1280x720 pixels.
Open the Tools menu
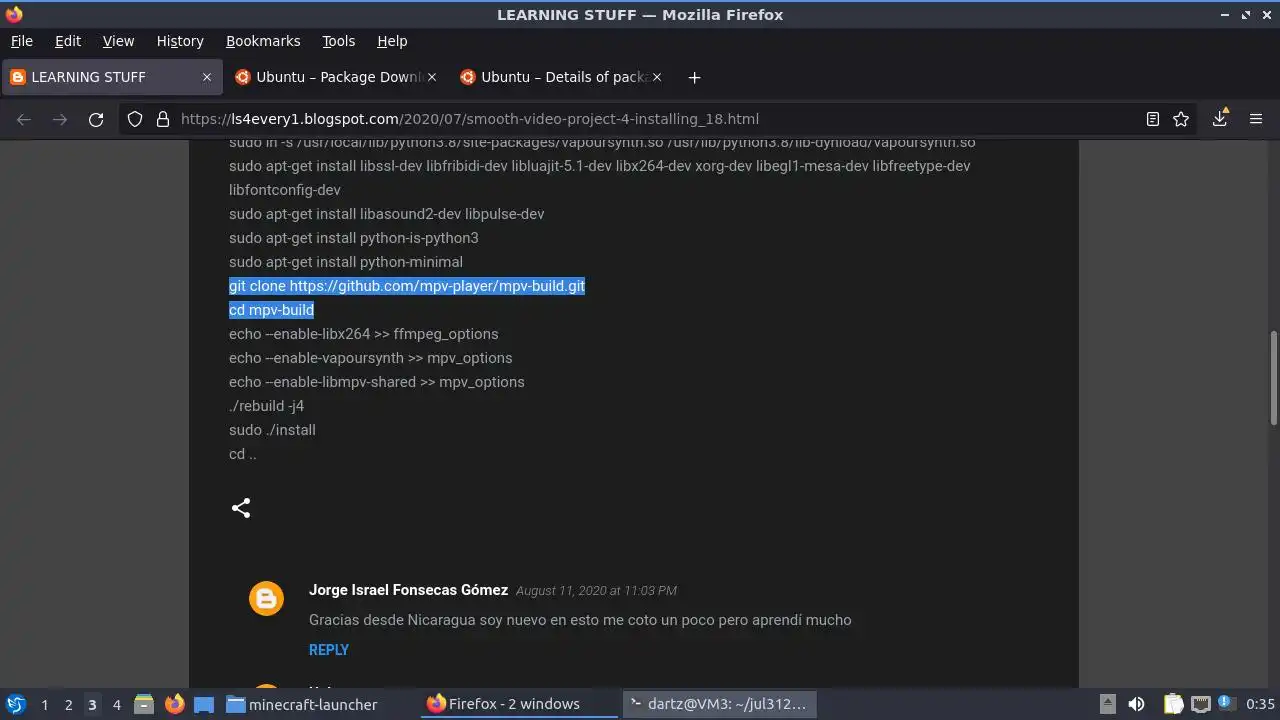click(x=339, y=41)
